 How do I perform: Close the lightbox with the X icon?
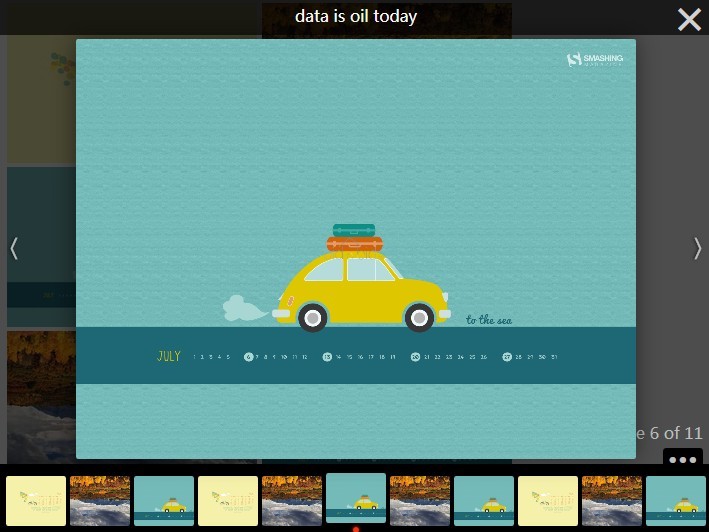tap(689, 19)
